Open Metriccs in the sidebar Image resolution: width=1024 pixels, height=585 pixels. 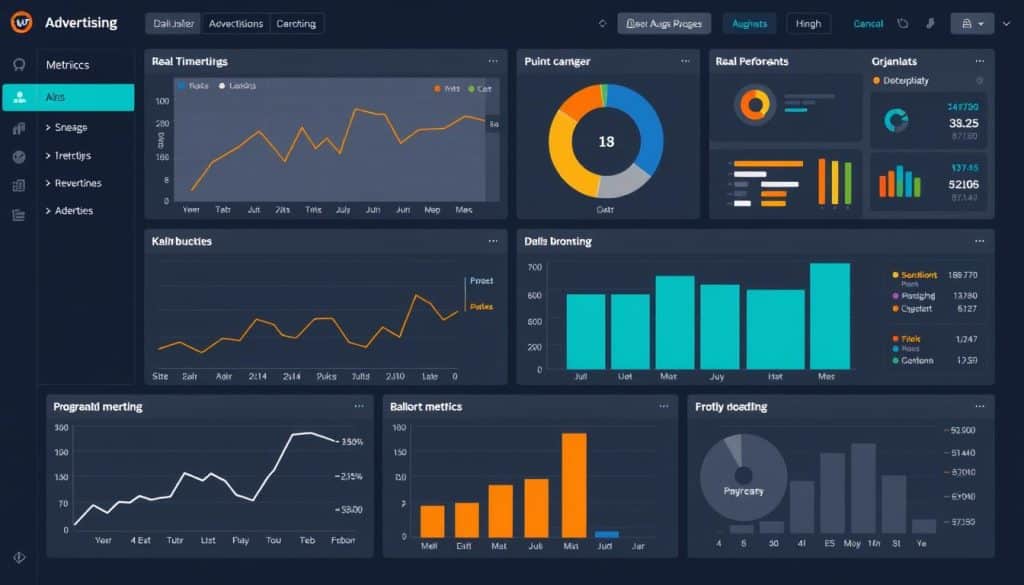point(68,65)
